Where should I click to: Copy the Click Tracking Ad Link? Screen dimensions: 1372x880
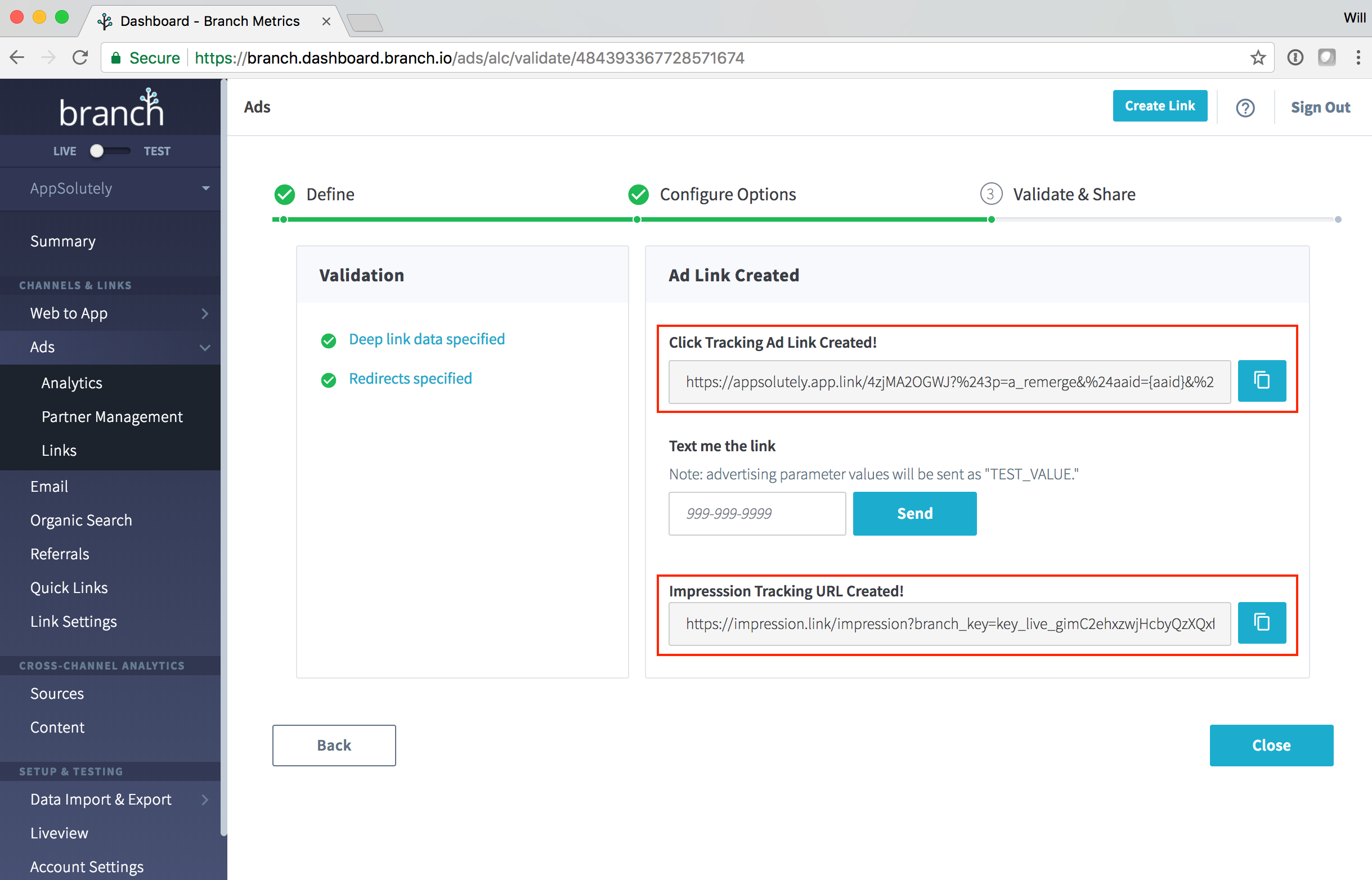pyautogui.click(x=1262, y=381)
